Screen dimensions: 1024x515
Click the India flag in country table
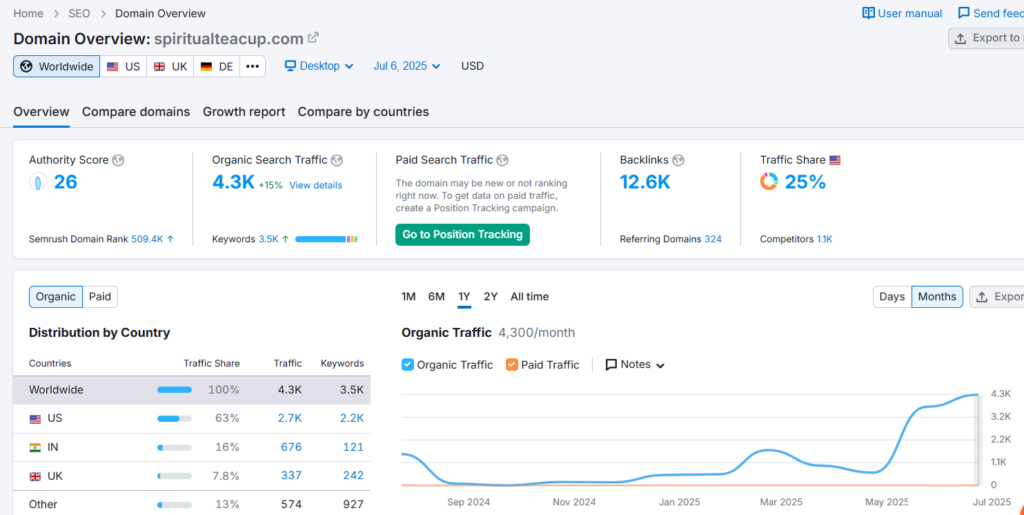pos(35,448)
